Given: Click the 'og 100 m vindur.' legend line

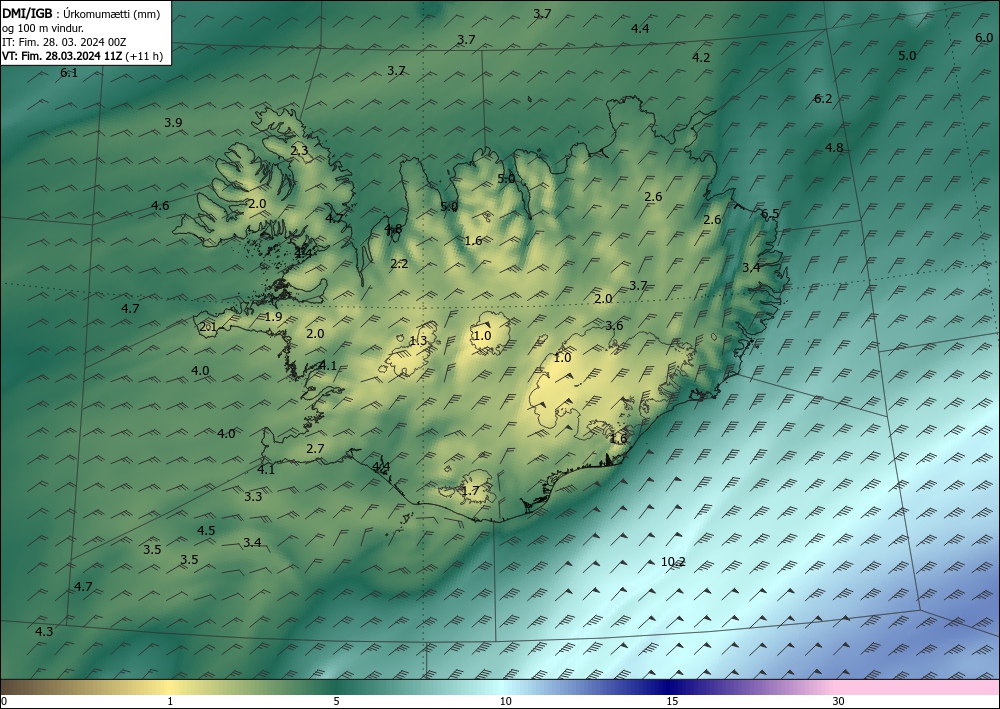Looking at the screenshot, I should pos(43,28).
